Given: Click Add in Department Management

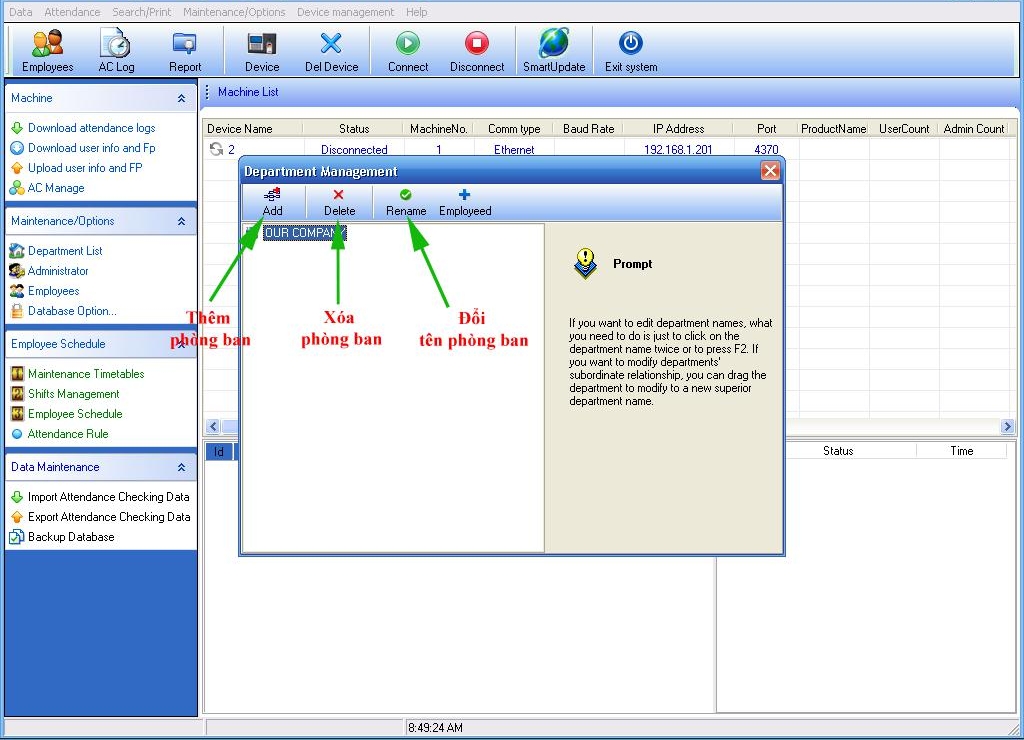Looking at the screenshot, I should 272,202.
